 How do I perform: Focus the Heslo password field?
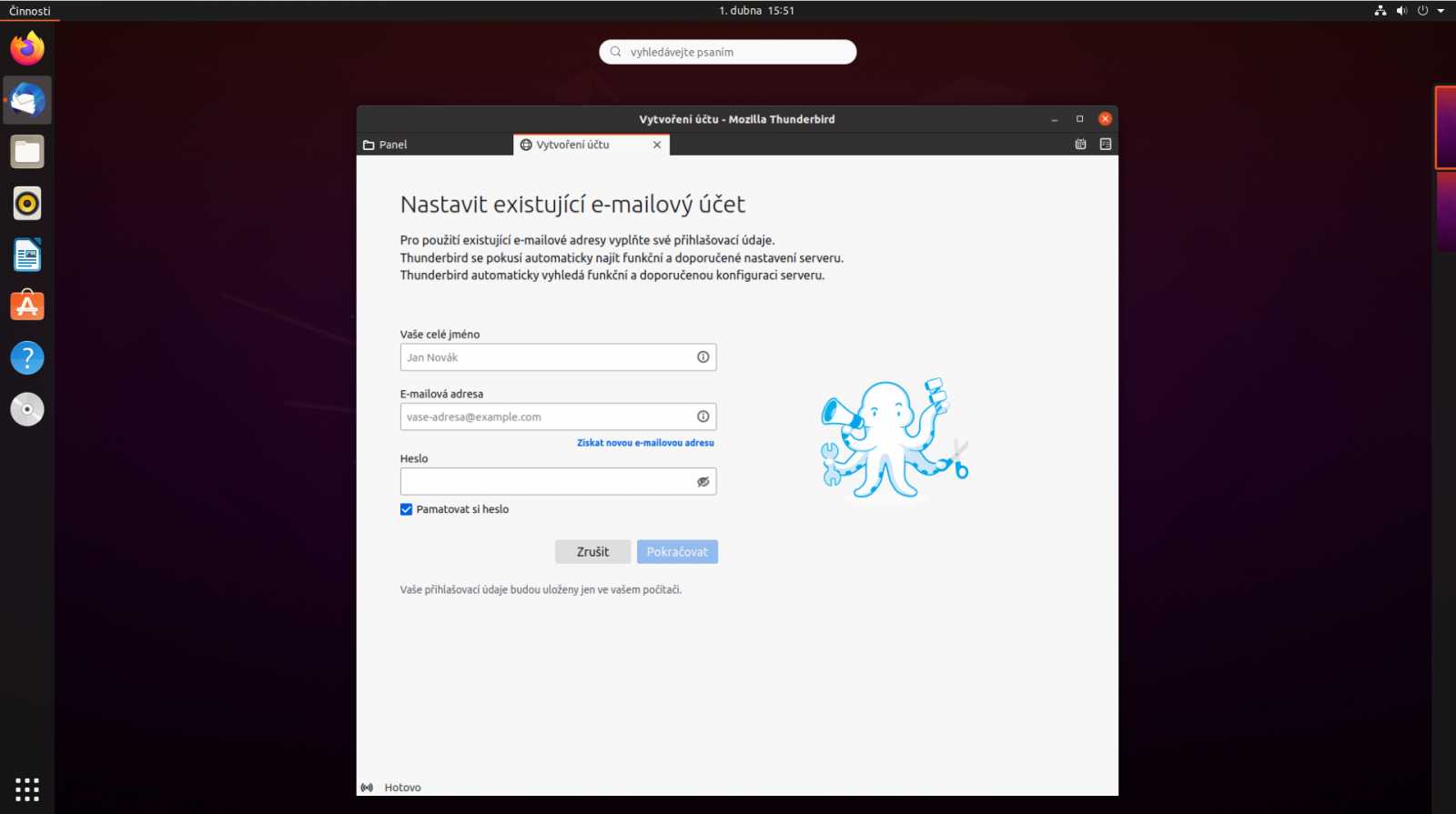(x=558, y=482)
